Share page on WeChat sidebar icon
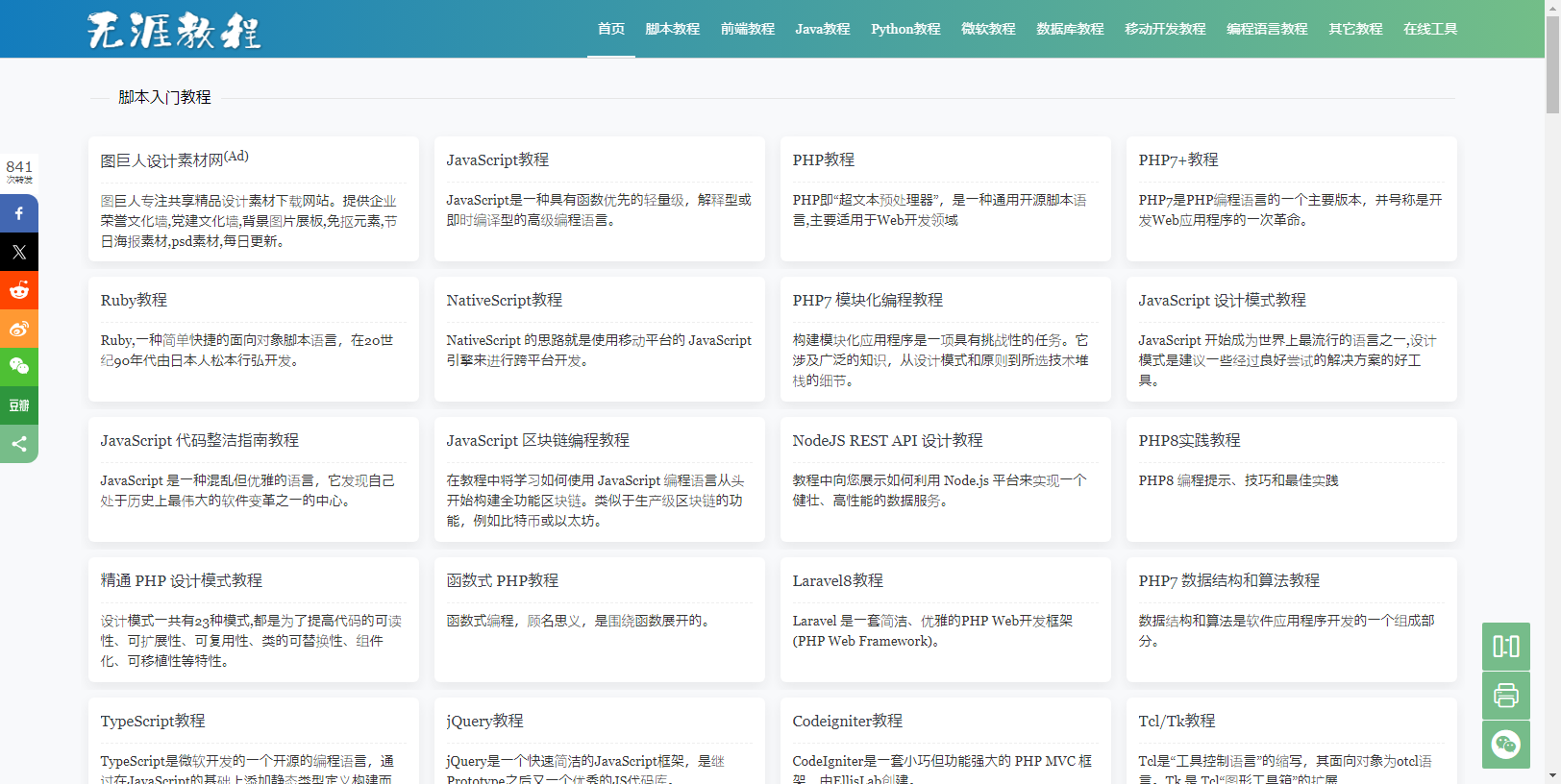The width and height of the screenshot is (1561, 784). click(19, 367)
